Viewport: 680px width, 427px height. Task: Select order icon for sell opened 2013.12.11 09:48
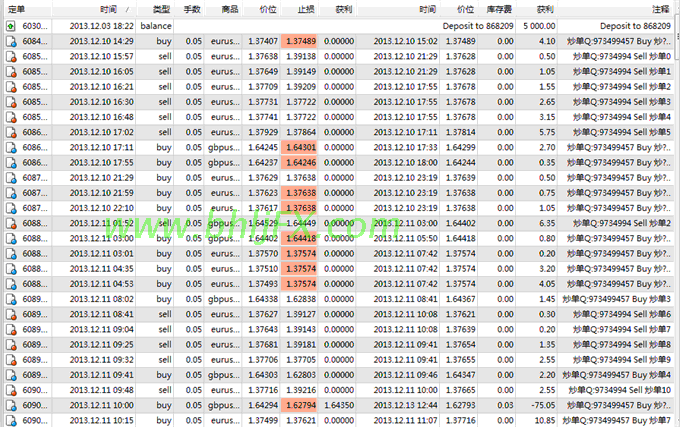[x=11, y=390]
